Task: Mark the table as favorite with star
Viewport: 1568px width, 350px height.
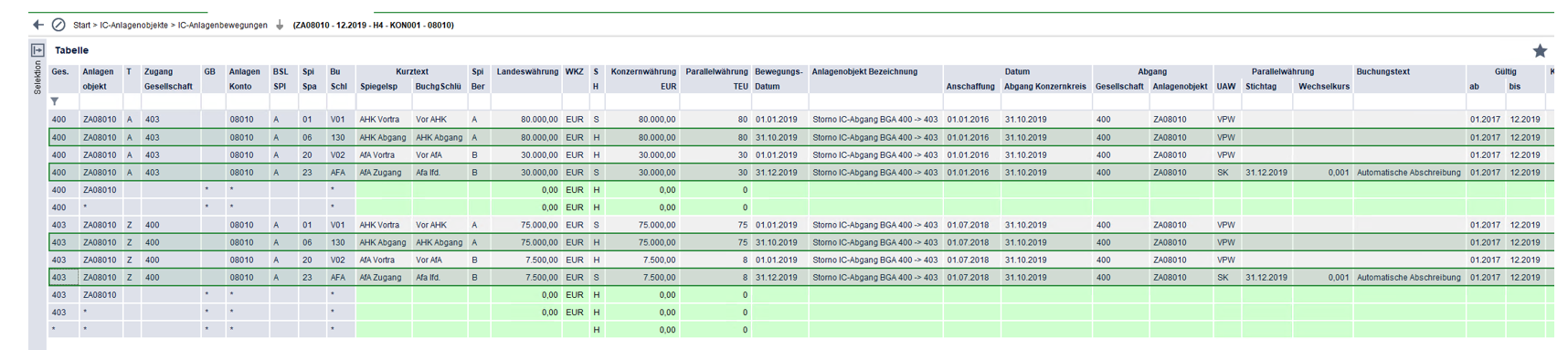Action: click(1540, 50)
